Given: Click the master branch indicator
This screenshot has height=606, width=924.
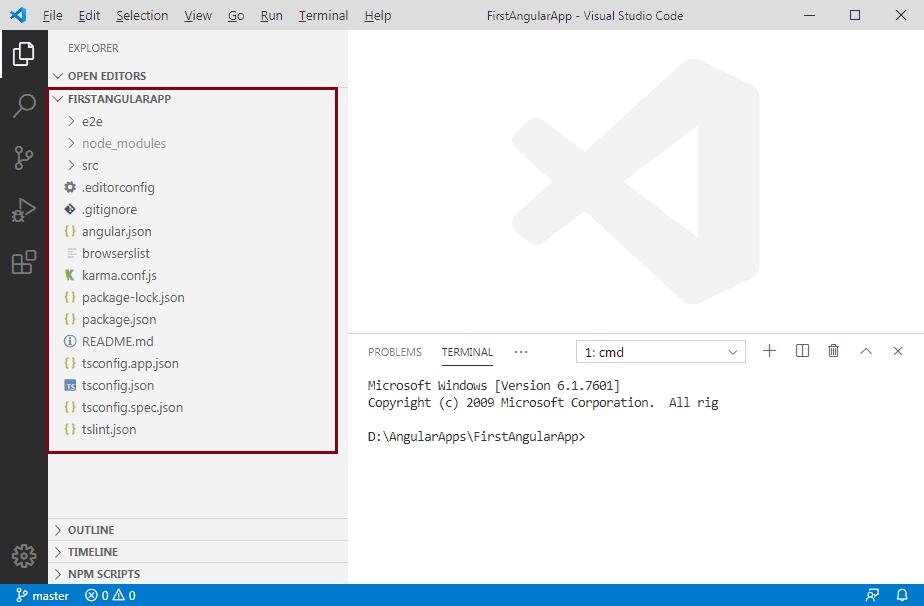Looking at the screenshot, I should pos(42,595).
